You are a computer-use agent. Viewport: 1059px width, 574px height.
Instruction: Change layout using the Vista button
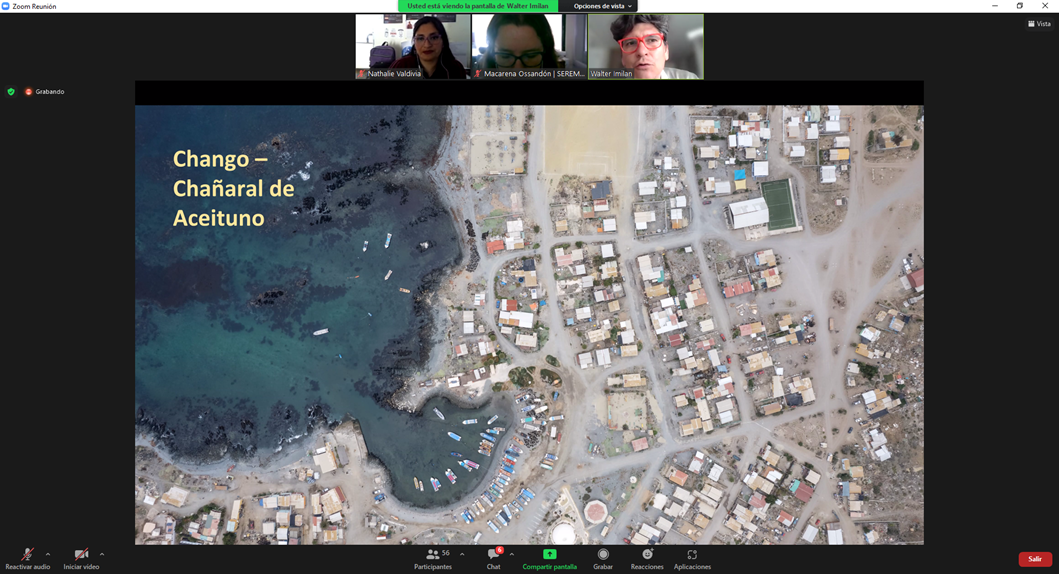pyautogui.click(x=1039, y=24)
